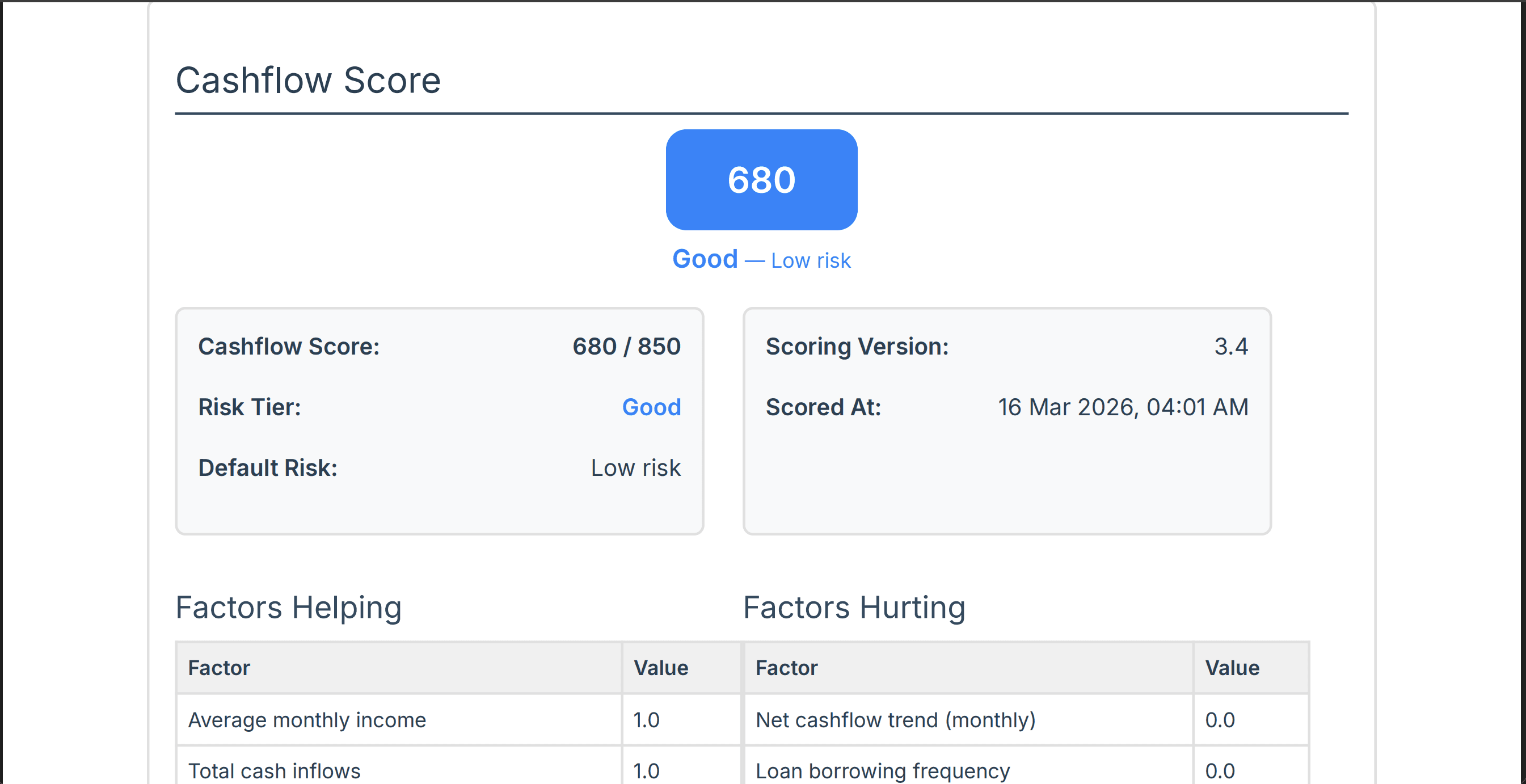
Task: Click the blue 680 score badge
Action: click(x=761, y=180)
